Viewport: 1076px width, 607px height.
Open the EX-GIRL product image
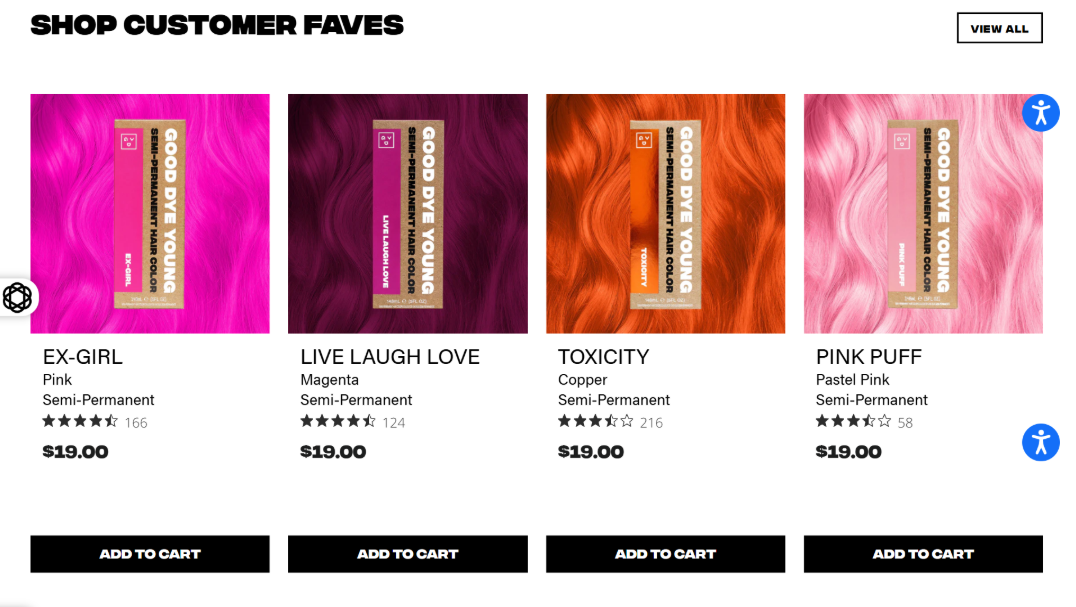click(150, 214)
